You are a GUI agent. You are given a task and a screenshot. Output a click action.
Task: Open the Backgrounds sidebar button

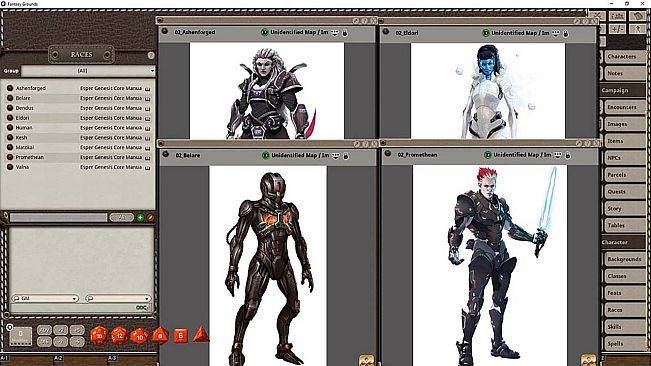624,259
